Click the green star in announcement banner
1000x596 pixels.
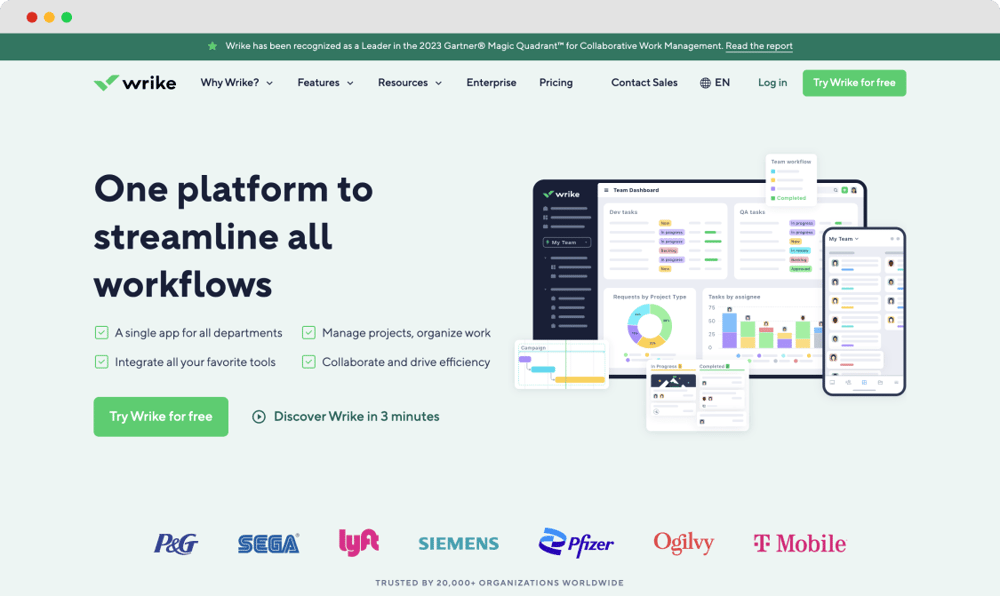(x=212, y=46)
